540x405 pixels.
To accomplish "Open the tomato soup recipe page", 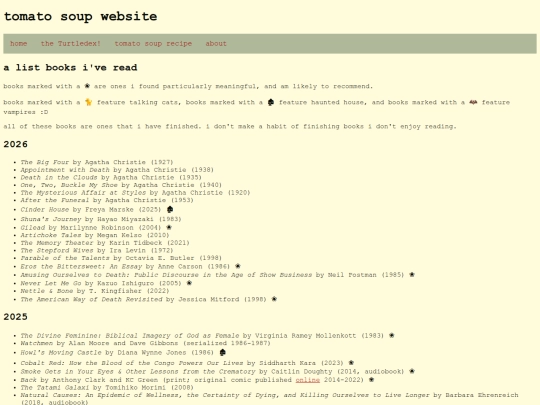I will click(153, 44).
